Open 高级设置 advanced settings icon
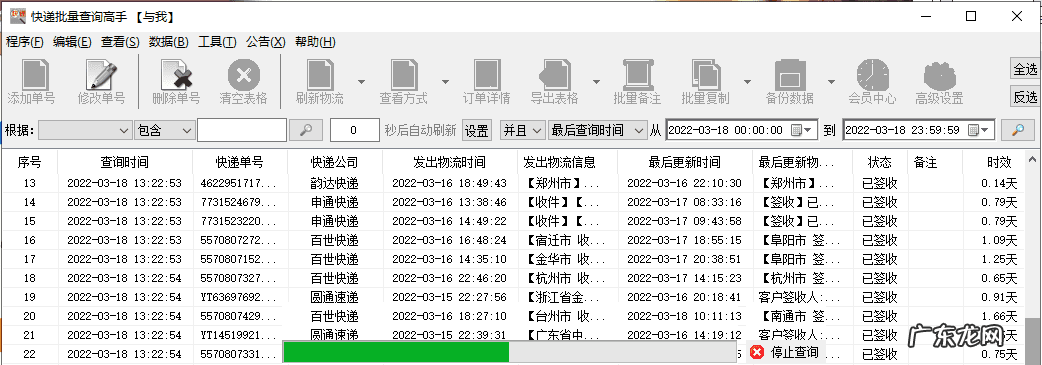 click(x=939, y=75)
